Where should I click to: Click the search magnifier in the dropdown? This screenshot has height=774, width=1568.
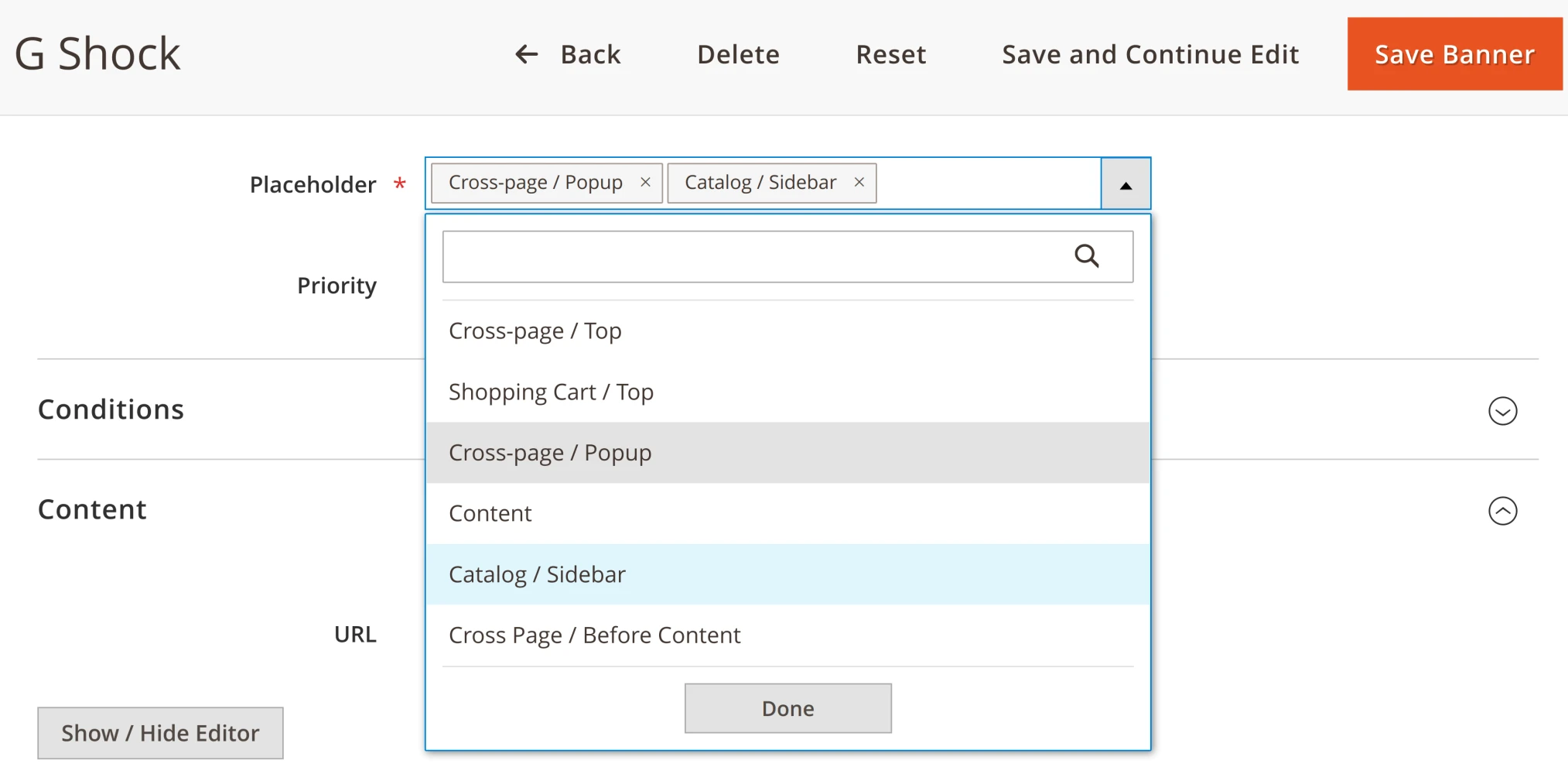[x=1088, y=256]
